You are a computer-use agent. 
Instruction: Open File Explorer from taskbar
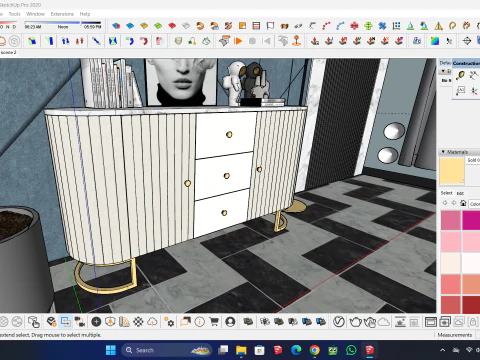241,350
